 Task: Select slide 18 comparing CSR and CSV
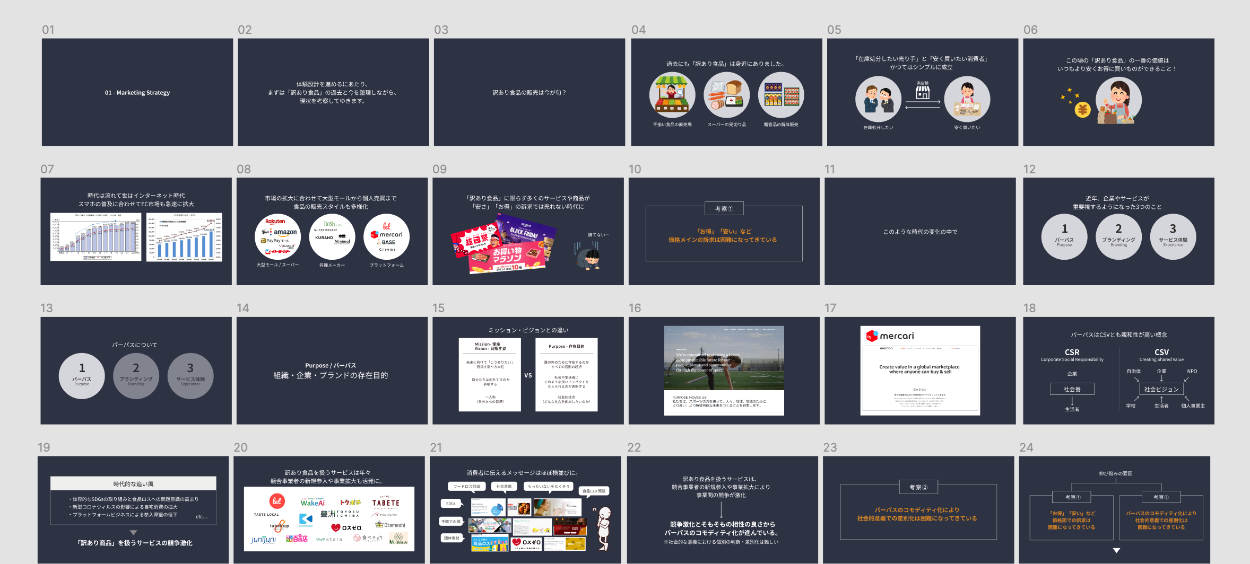pos(1116,370)
